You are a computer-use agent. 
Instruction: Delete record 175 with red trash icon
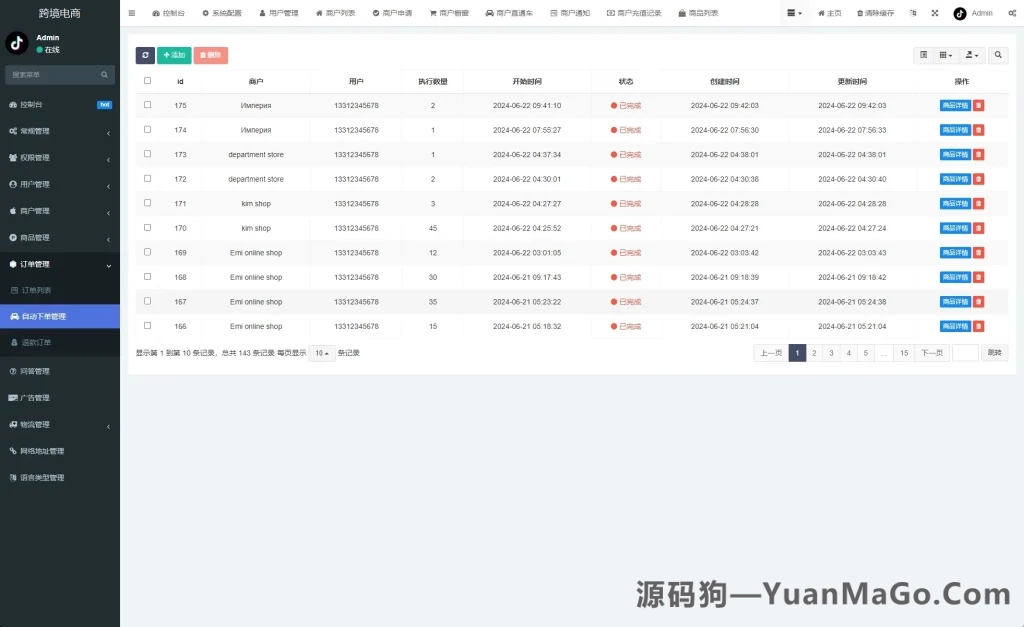pyautogui.click(x=978, y=104)
